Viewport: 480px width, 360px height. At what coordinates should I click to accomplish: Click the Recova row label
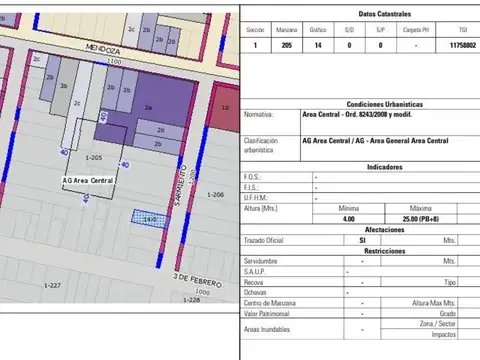[x=253, y=282]
